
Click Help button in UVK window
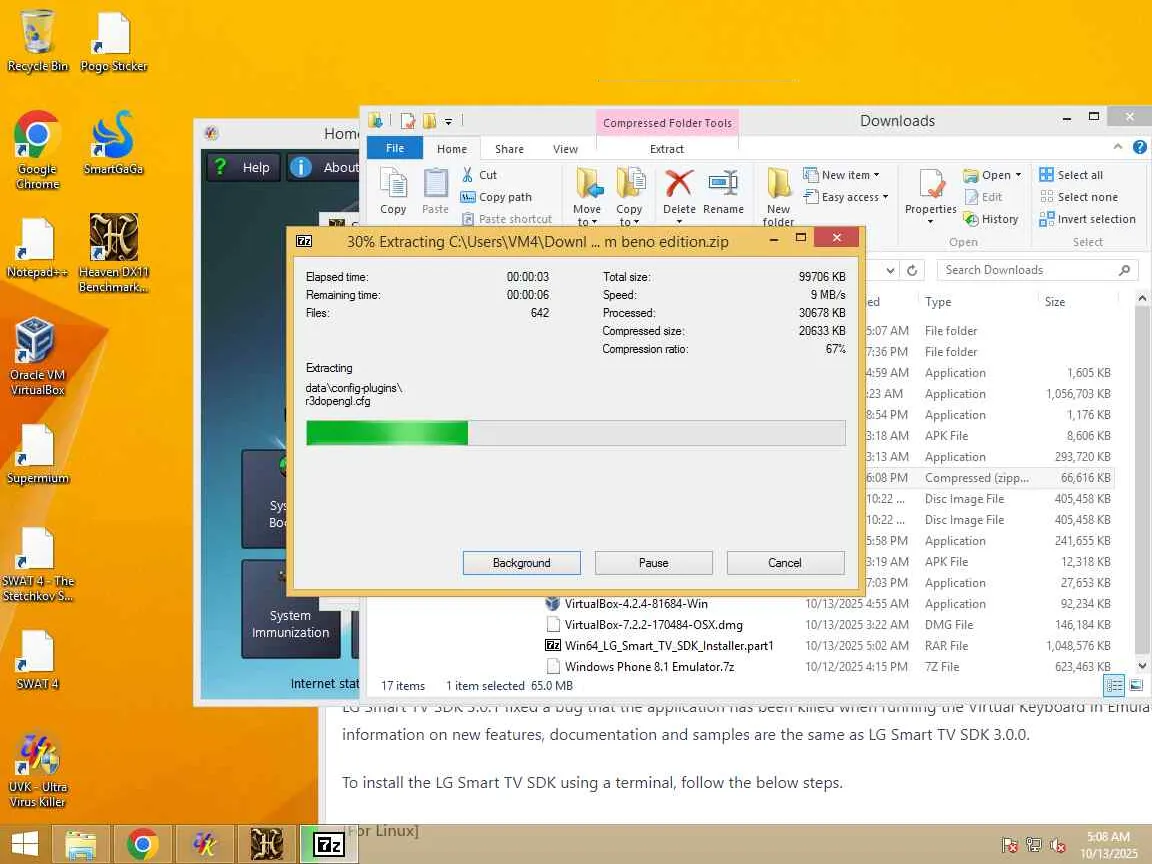(x=242, y=168)
